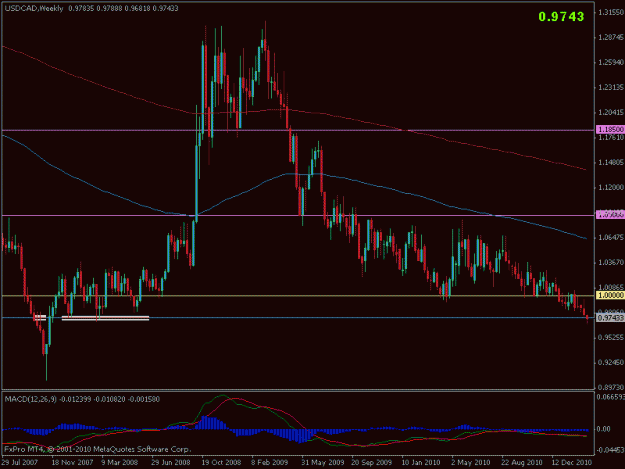Image resolution: width=625 pixels, height=469 pixels.
Task: Click the 29 Jun 2008 date label
Action: (x=171, y=462)
